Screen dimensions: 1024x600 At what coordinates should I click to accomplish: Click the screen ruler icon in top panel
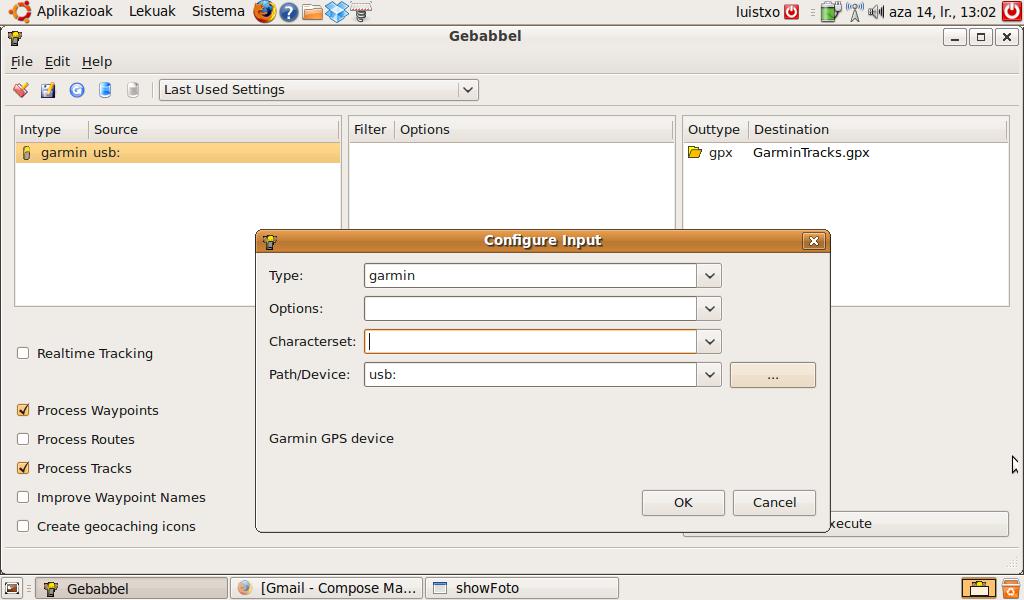click(360, 12)
